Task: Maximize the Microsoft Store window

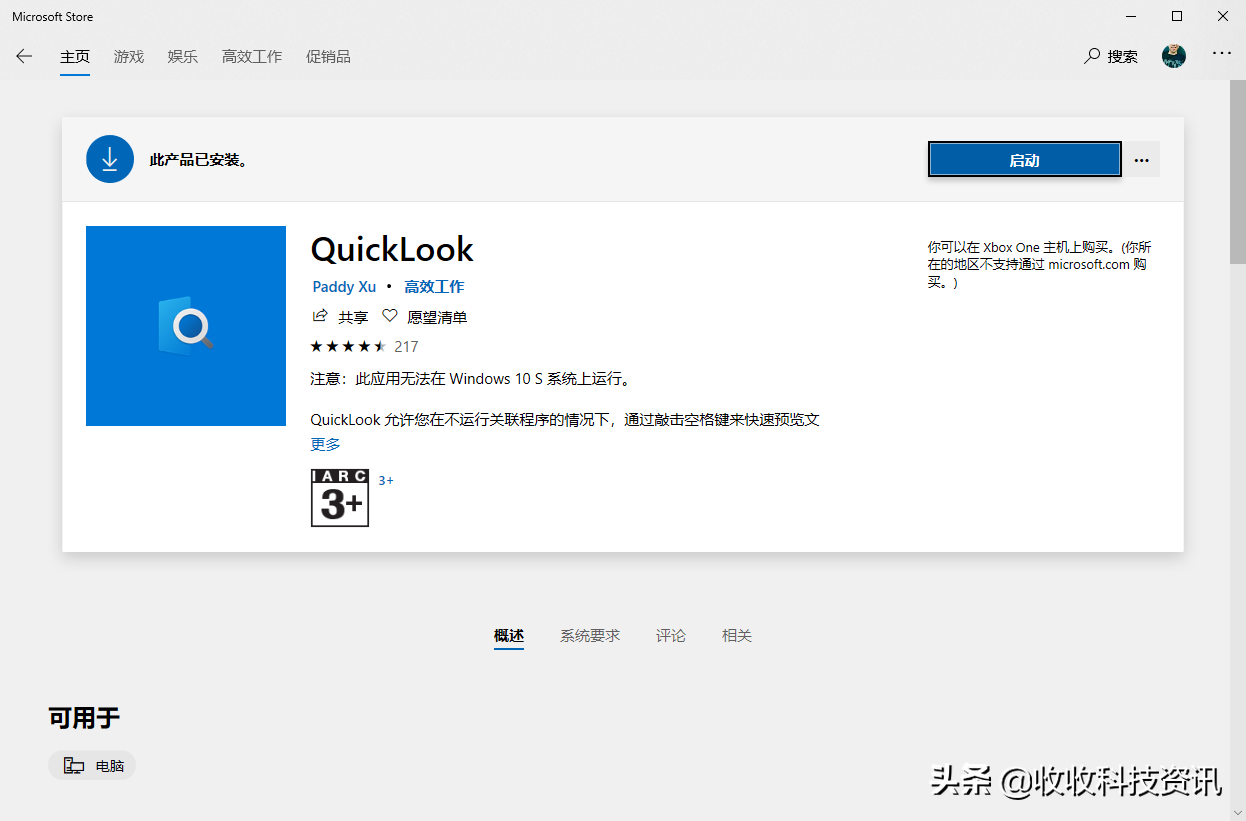Action: (x=1177, y=16)
